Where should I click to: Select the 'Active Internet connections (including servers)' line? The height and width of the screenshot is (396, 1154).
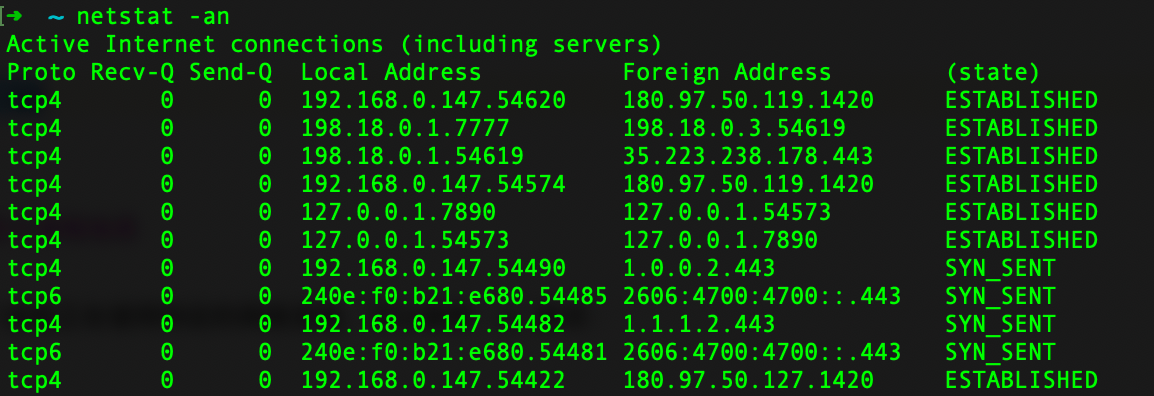(334, 44)
